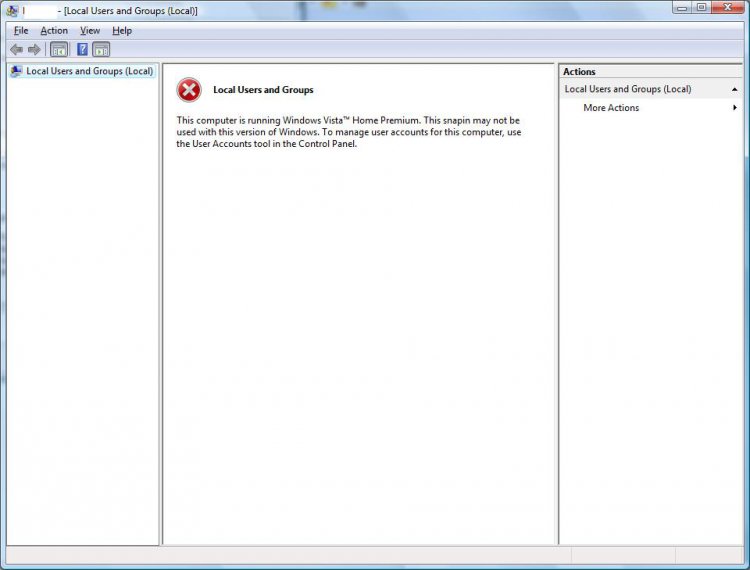Viewport: 750px width, 570px height.
Task: Open the Help question mark toolbar icon
Action: (x=82, y=49)
